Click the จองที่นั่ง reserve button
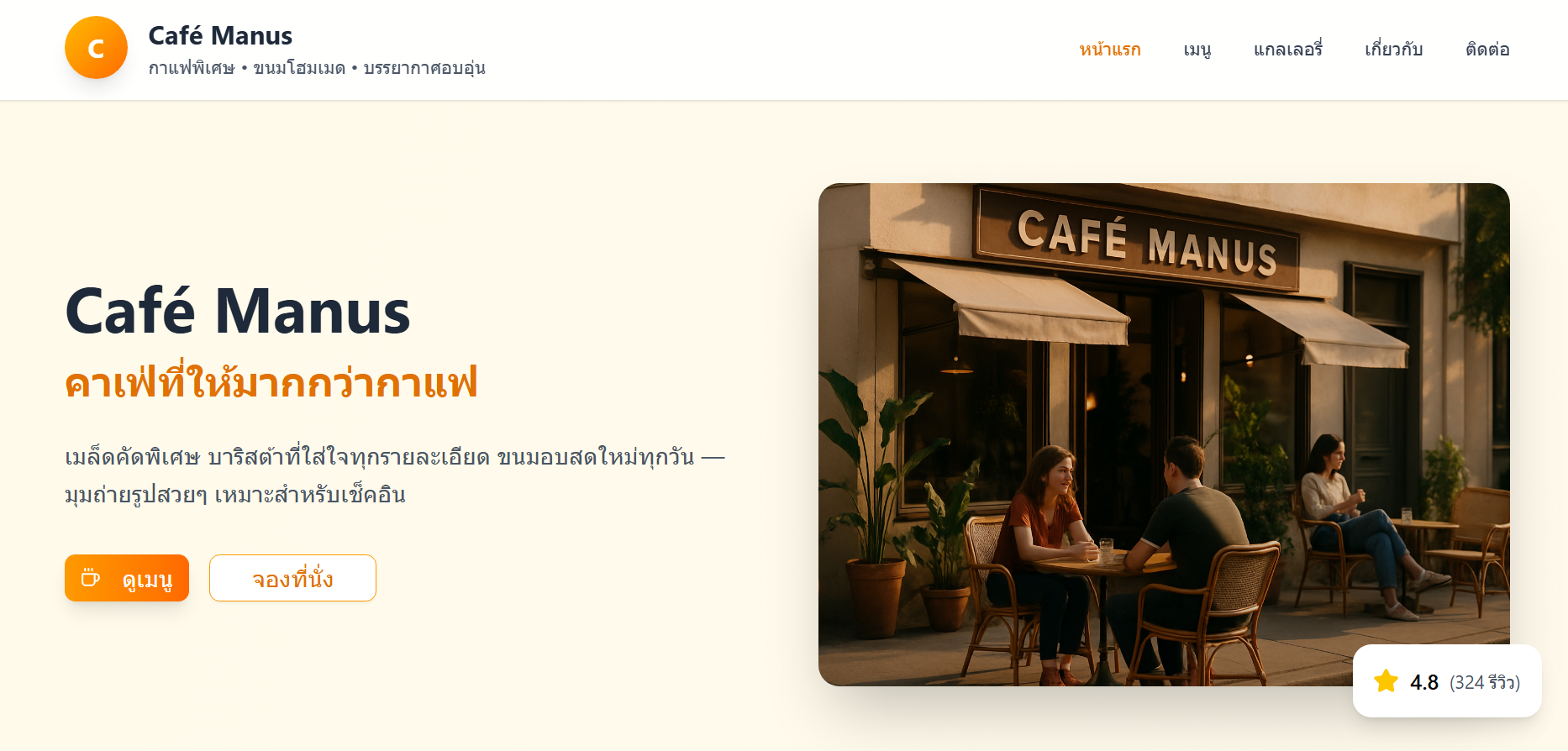Image resolution: width=1568 pixels, height=751 pixels. pos(292,578)
